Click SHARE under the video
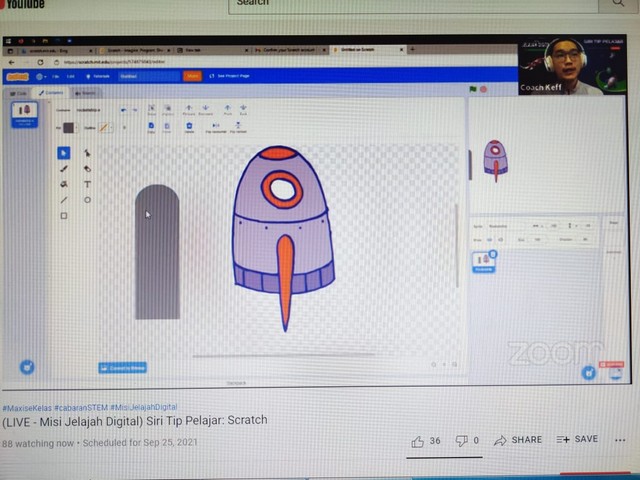The width and height of the screenshot is (640, 480). coord(520,440)
